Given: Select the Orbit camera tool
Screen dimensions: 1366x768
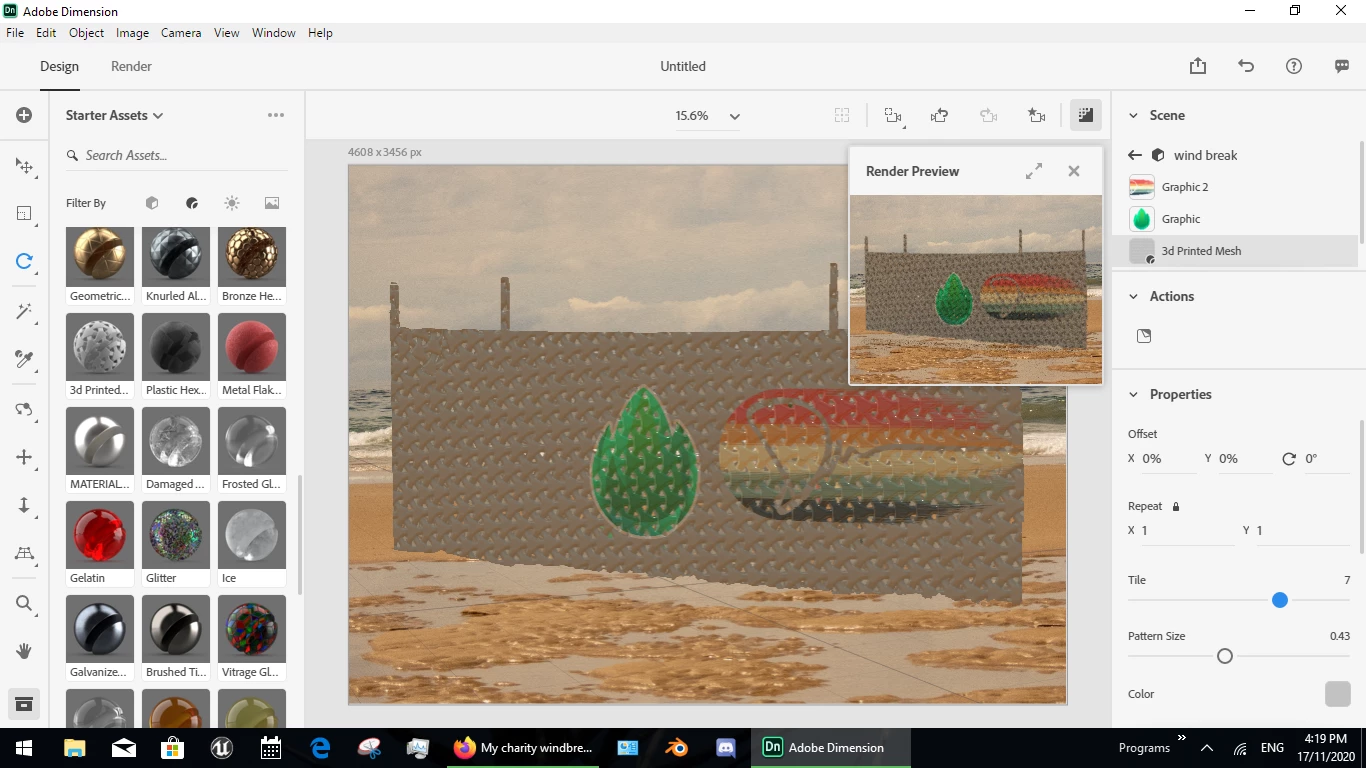Looking at the screenshot, I should pyautogui.click(x=24, y=409).
